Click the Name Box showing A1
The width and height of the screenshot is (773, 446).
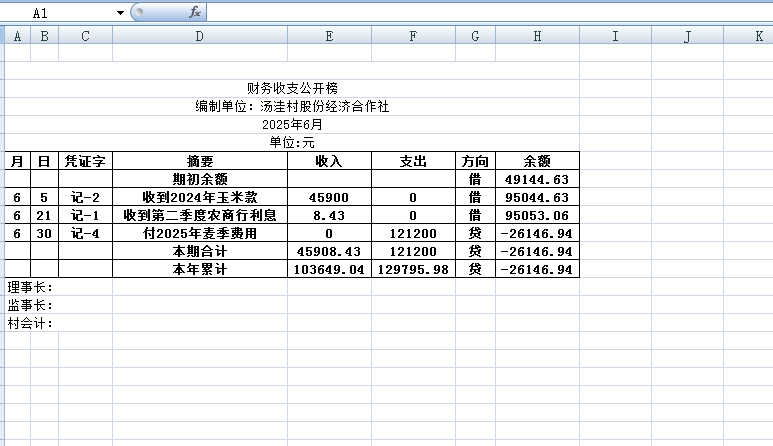60,12
